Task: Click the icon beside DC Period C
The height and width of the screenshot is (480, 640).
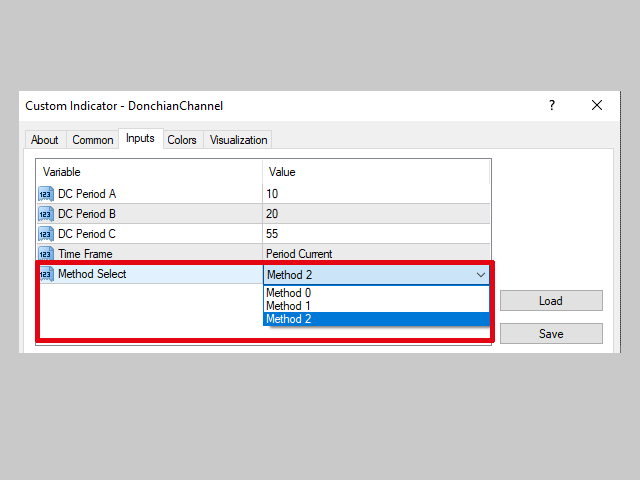Action: pyautogui.click(x=46, y=234)
